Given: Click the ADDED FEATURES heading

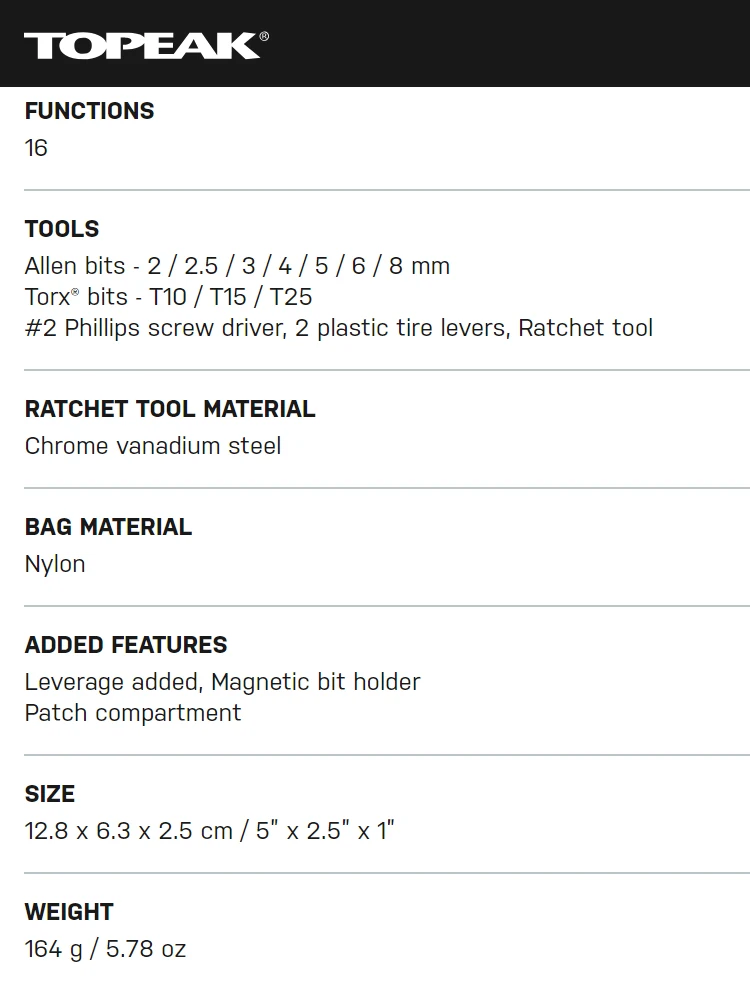Looking at the screenshot, I should (x=126, y=645).
